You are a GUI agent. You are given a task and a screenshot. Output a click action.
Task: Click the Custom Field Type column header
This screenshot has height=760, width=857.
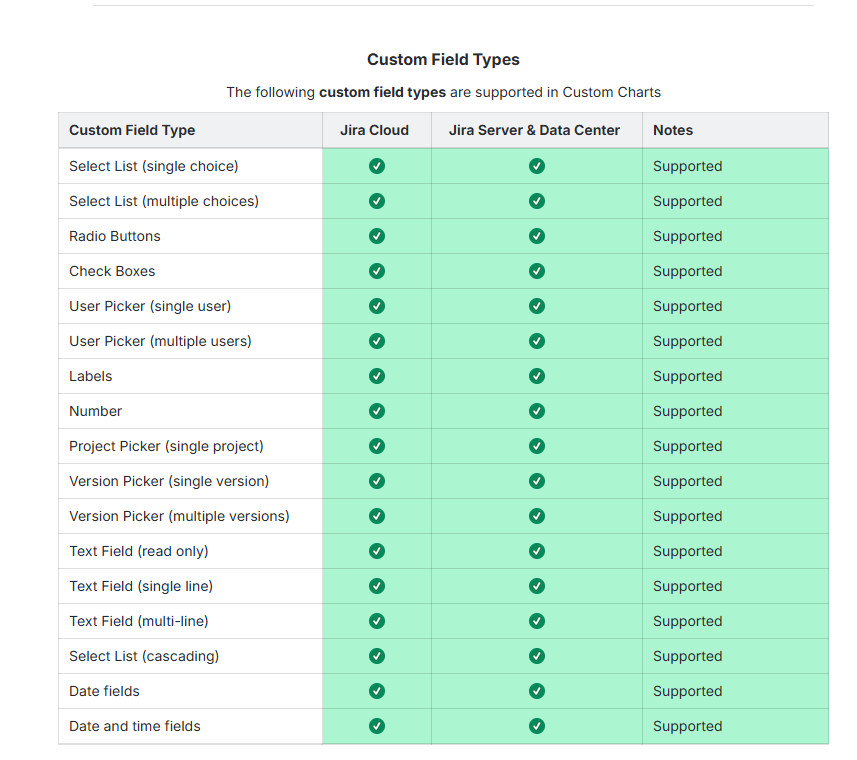click(132, 130)
